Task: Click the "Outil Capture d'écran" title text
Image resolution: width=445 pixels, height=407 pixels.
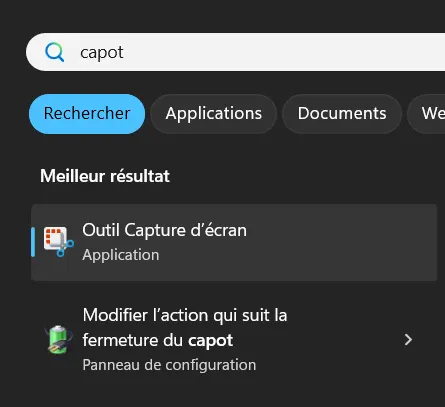Action: tap(165, 230)
